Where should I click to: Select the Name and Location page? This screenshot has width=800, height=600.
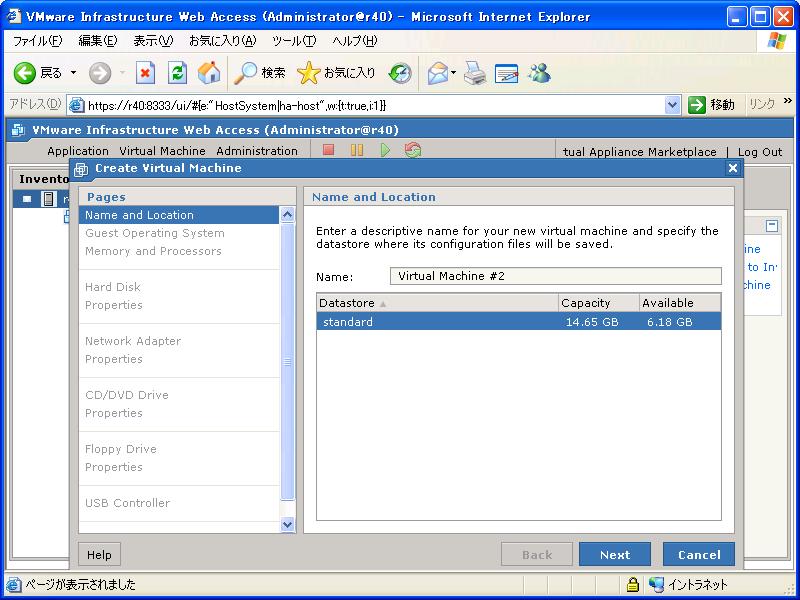(x=179, y=215)
